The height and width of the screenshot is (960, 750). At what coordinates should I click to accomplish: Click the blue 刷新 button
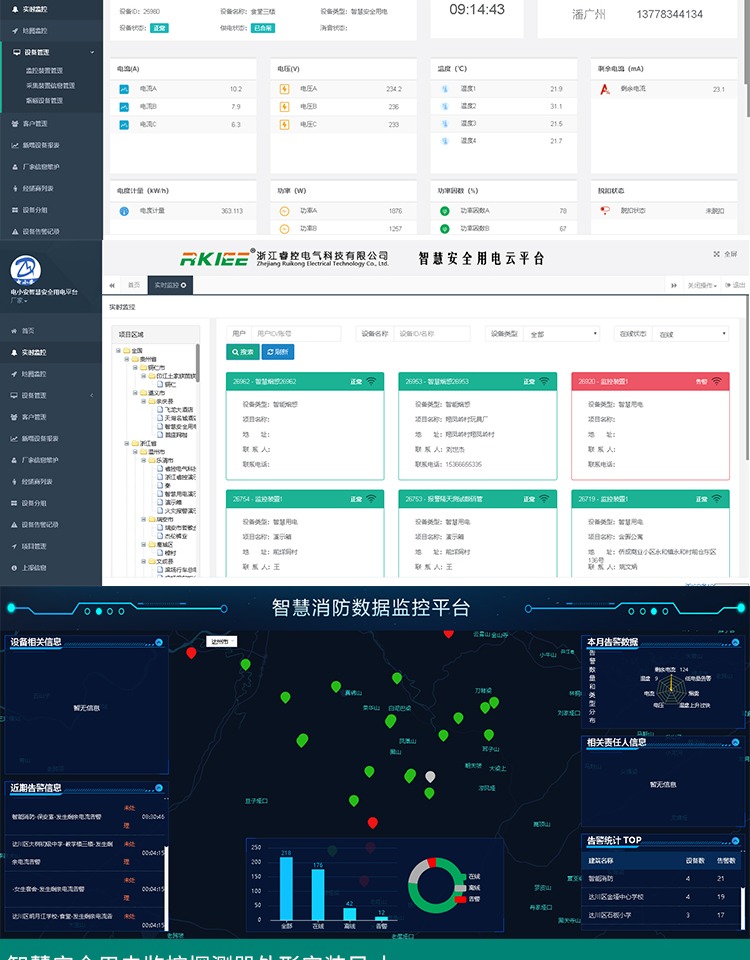(278, 352)
